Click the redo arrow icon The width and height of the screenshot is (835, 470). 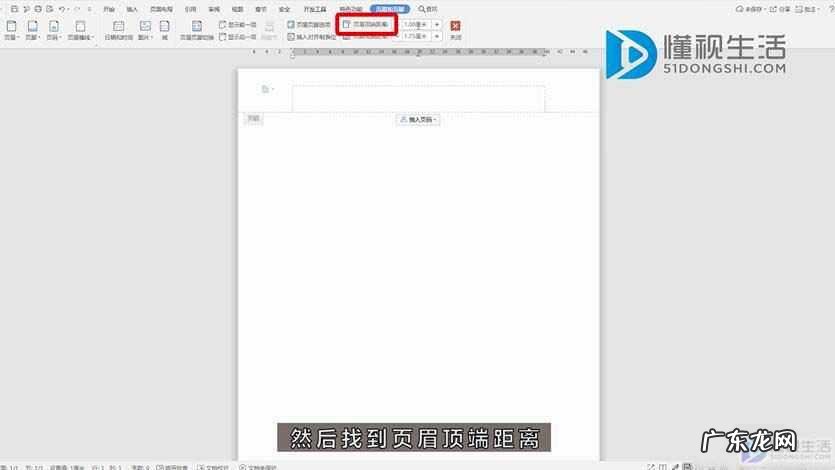coord(77,9)
